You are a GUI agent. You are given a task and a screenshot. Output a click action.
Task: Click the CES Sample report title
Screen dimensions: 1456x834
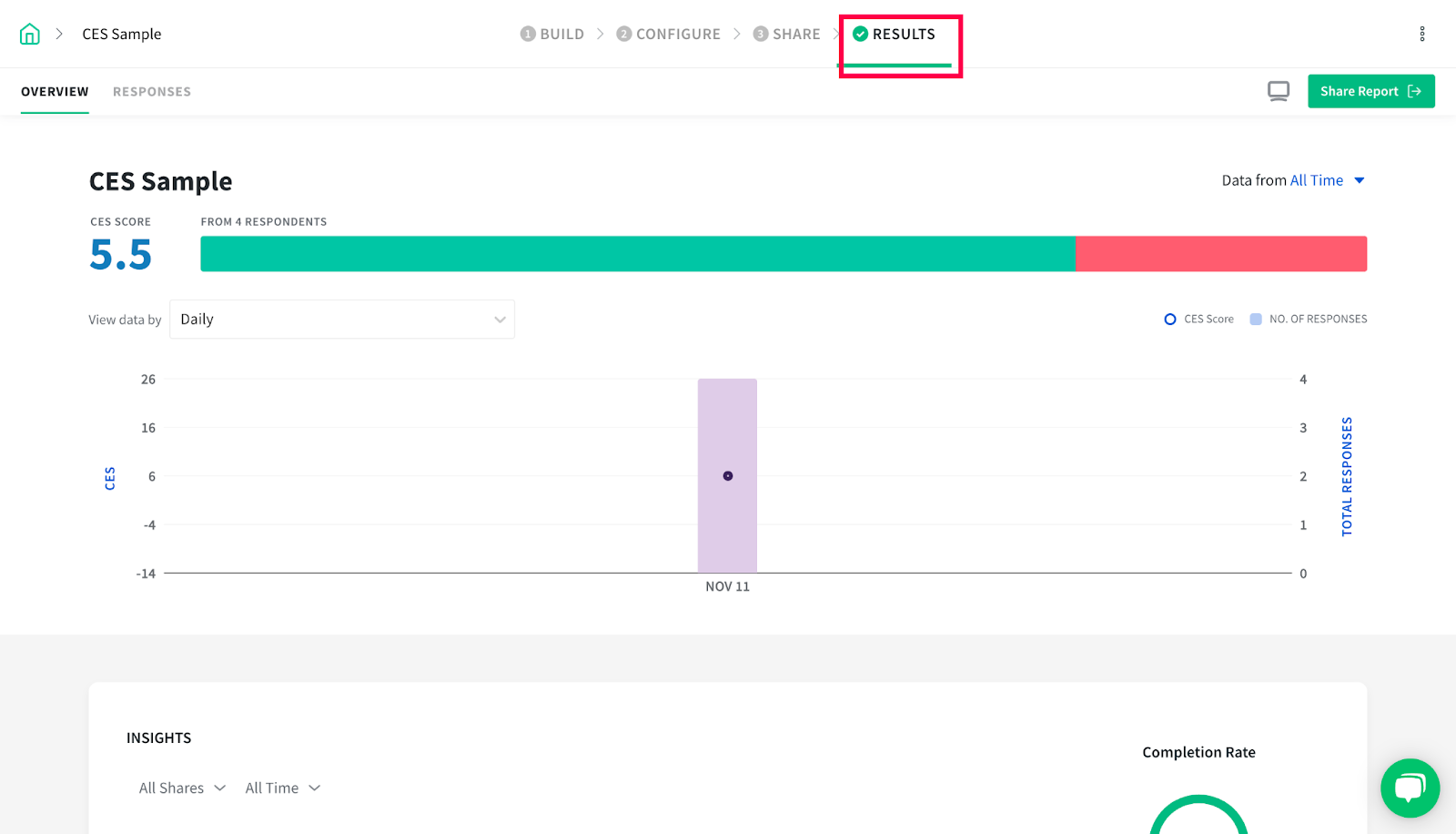[161, 181]
